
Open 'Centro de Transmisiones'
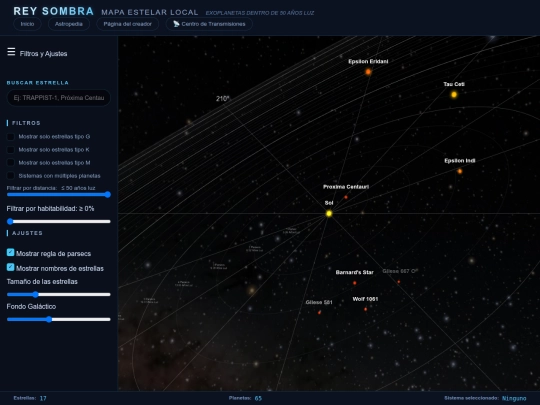(x=209, y=24)
